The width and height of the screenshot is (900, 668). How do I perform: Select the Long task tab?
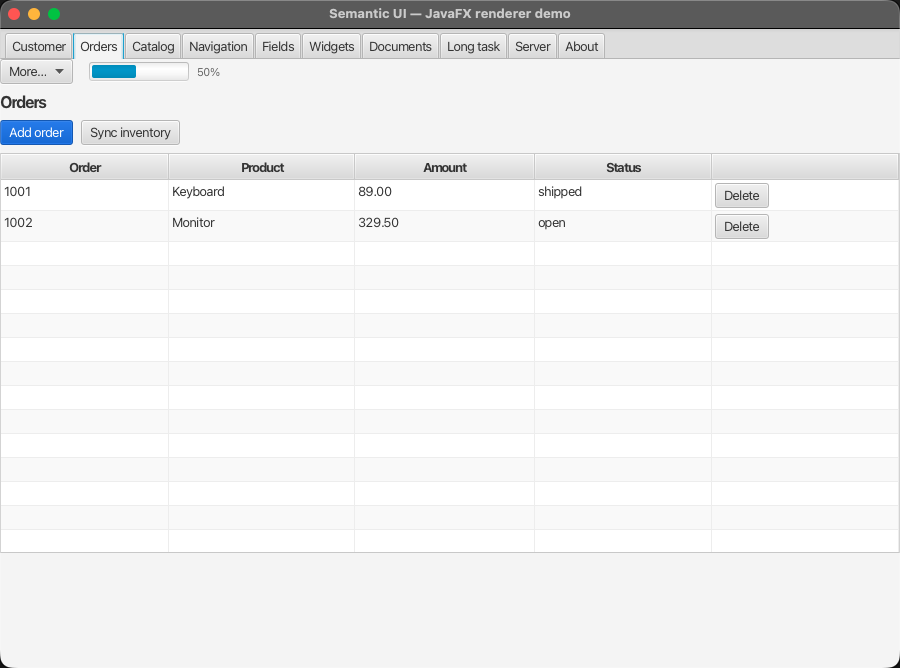474,46
